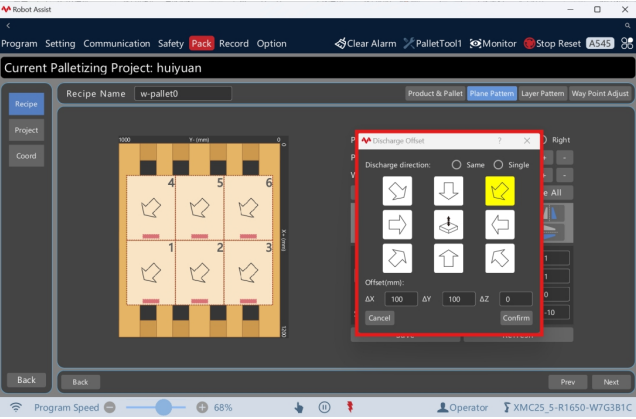This screenshot has height=419, width=636.
Task: Switch to Way Point Adjust tab
Action: point(600,93)
